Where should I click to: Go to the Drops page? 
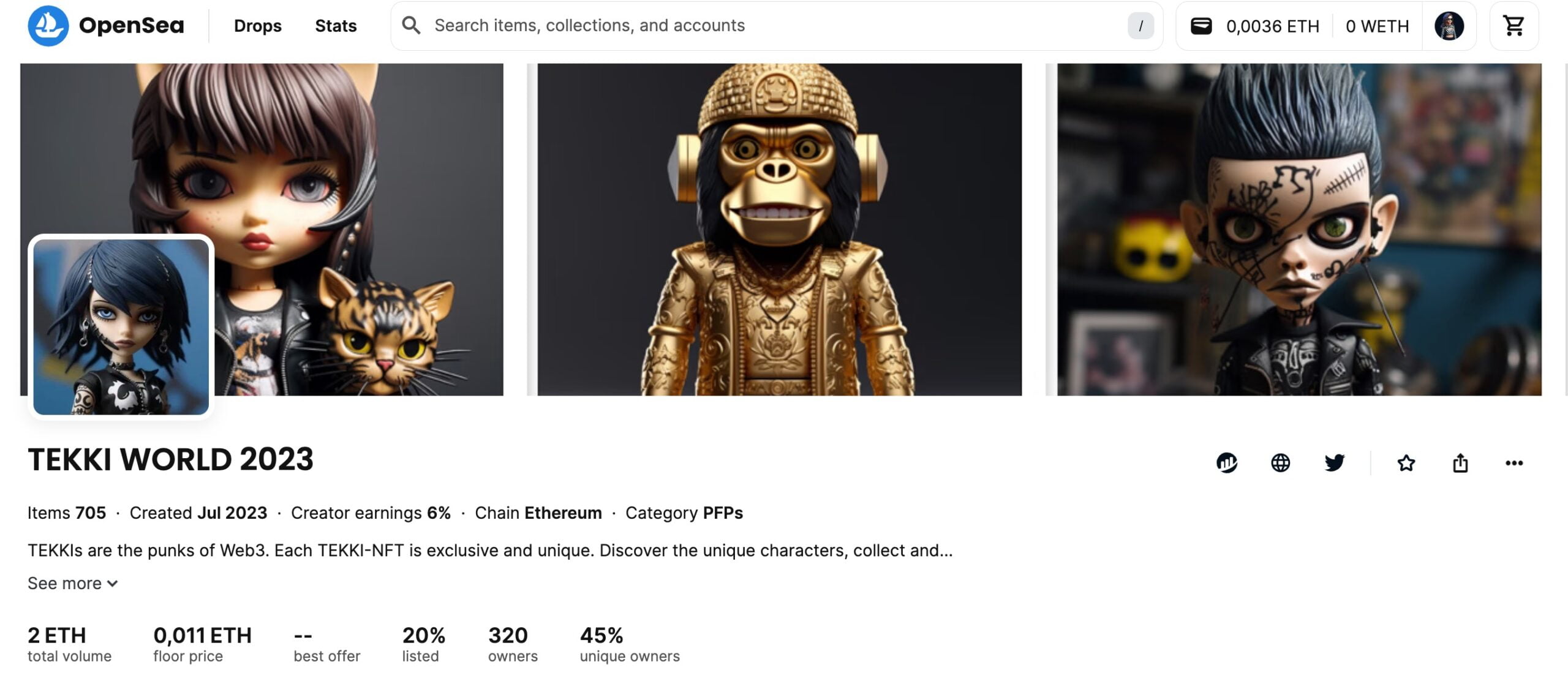[x=257, y=26]
